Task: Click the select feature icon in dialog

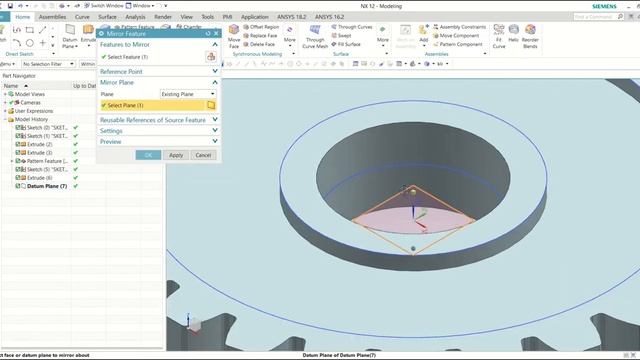Action: click(211, 57)
